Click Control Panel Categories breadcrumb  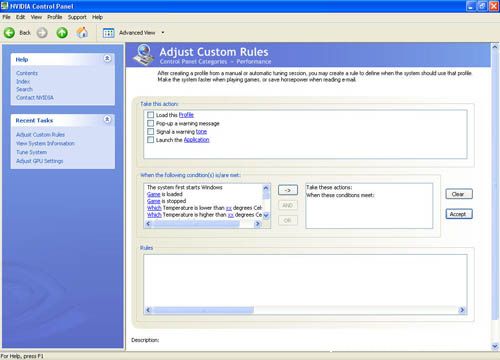[193, 62]
